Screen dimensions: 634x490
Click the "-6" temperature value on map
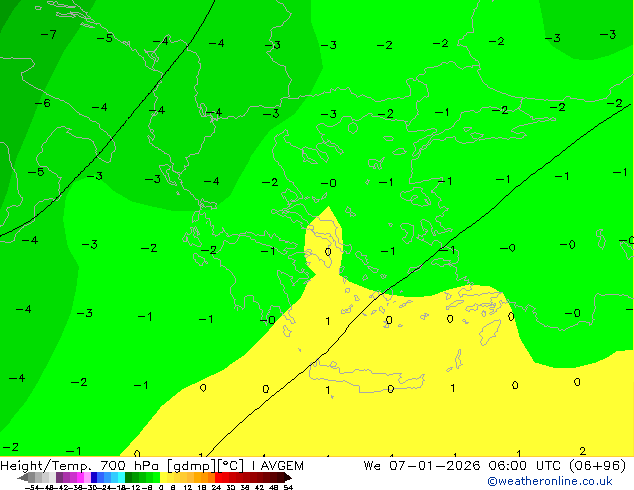43,103
